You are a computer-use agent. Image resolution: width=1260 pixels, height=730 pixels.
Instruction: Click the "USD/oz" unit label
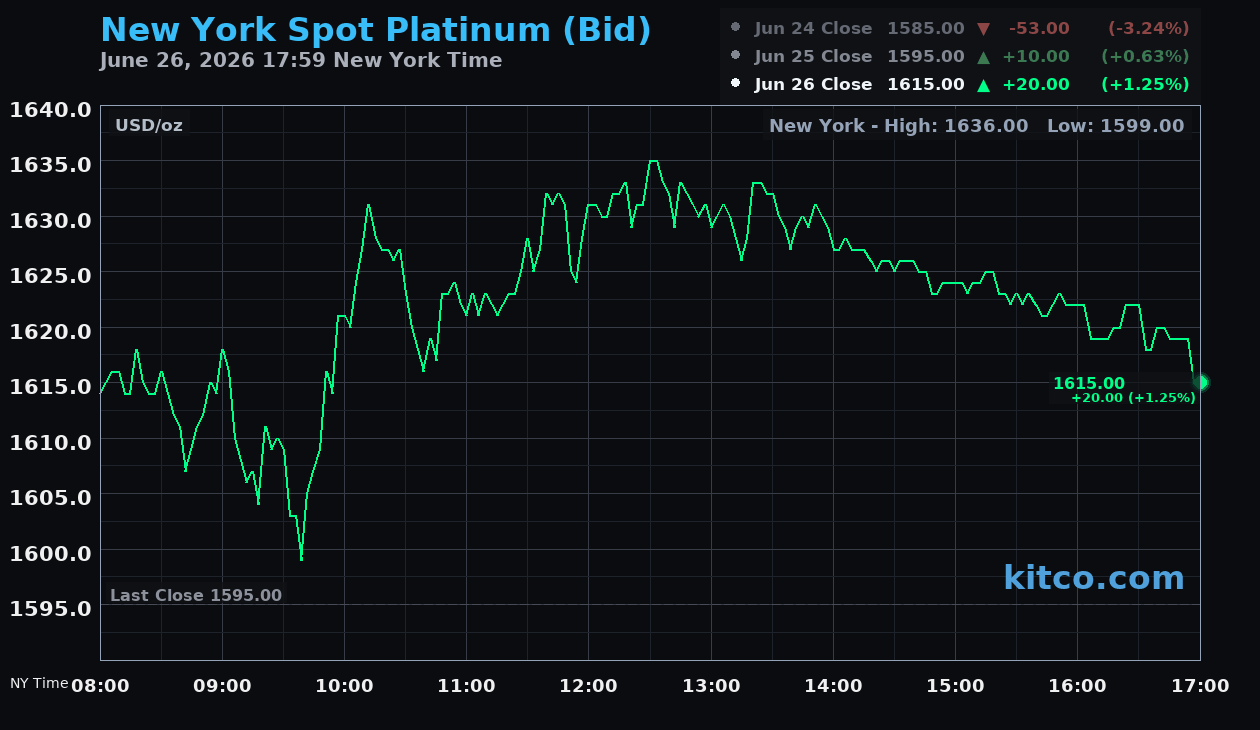tap(149, 126)
